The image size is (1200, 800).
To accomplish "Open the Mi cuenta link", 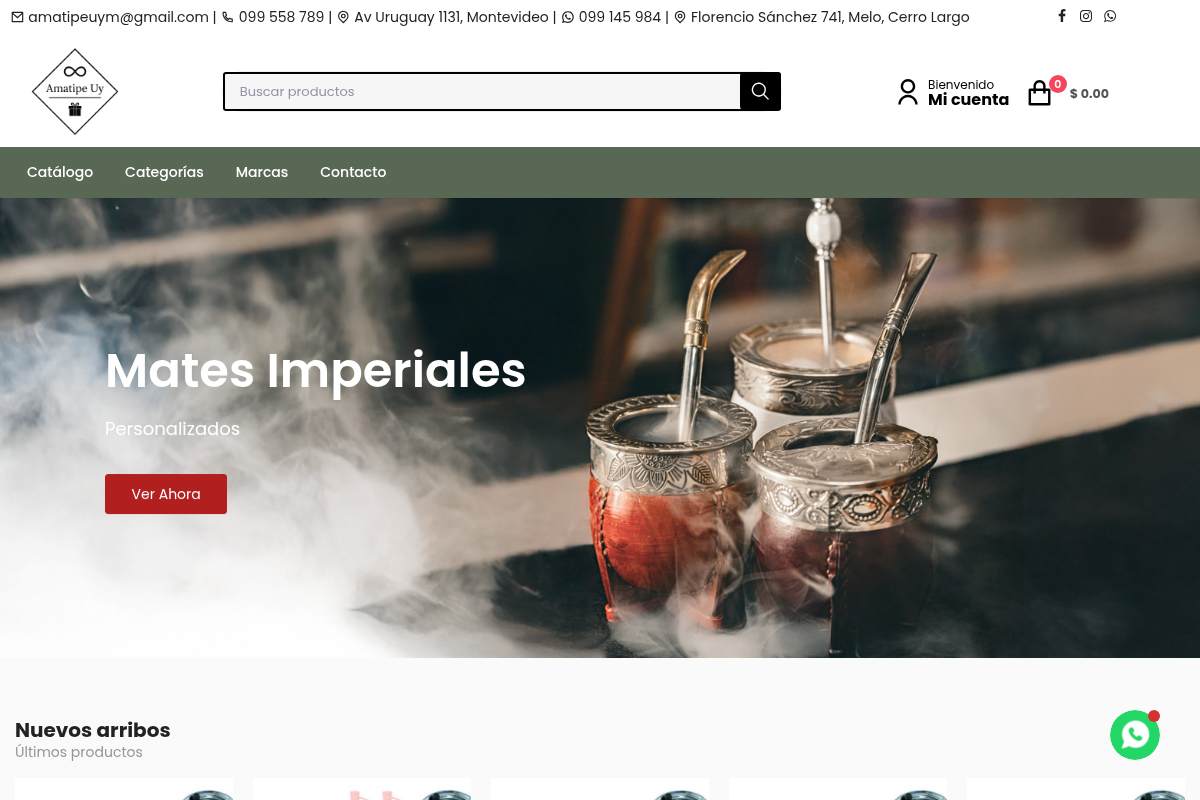I will pos(968,100).
